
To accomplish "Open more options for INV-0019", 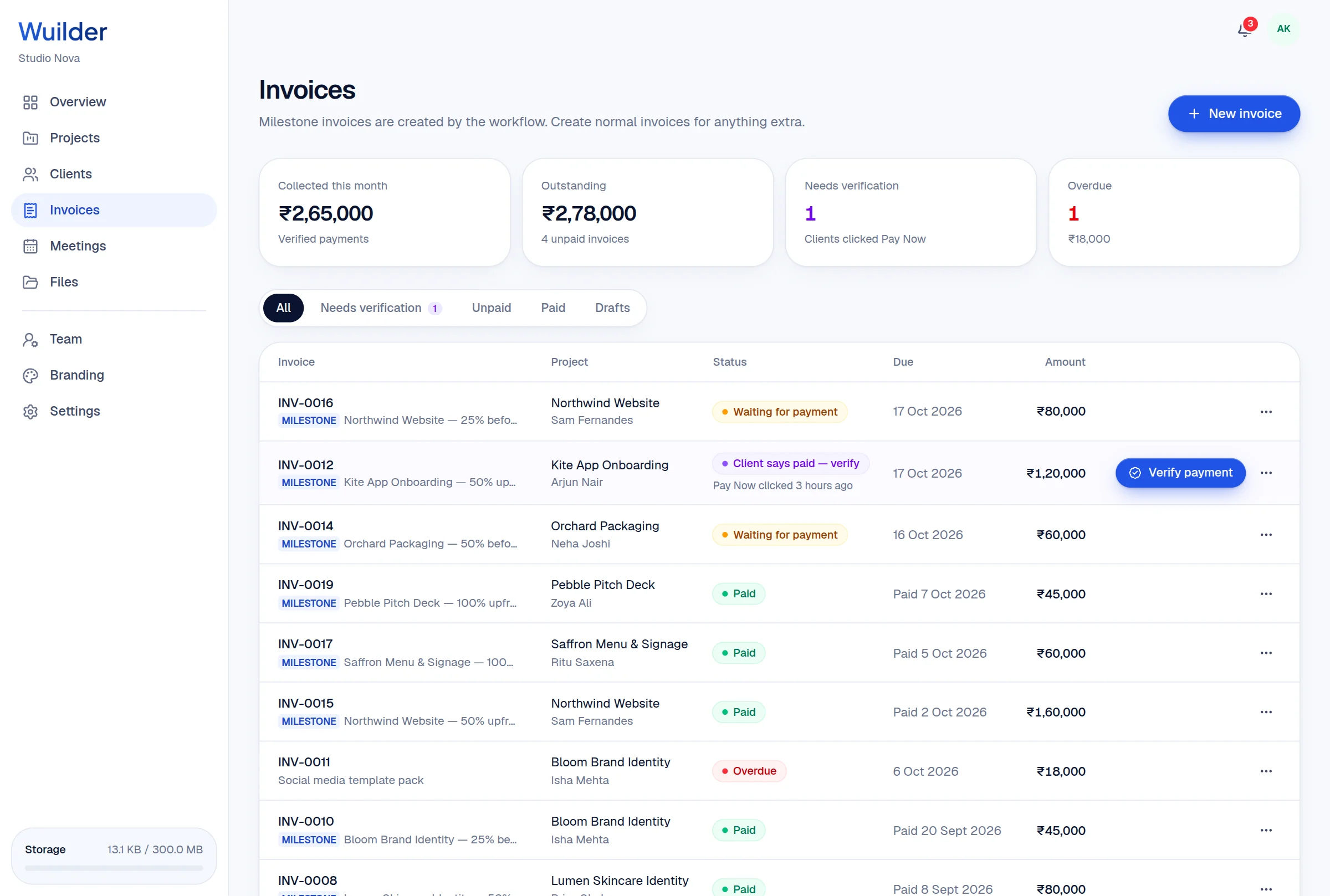I will click(x=1266, y=594).
